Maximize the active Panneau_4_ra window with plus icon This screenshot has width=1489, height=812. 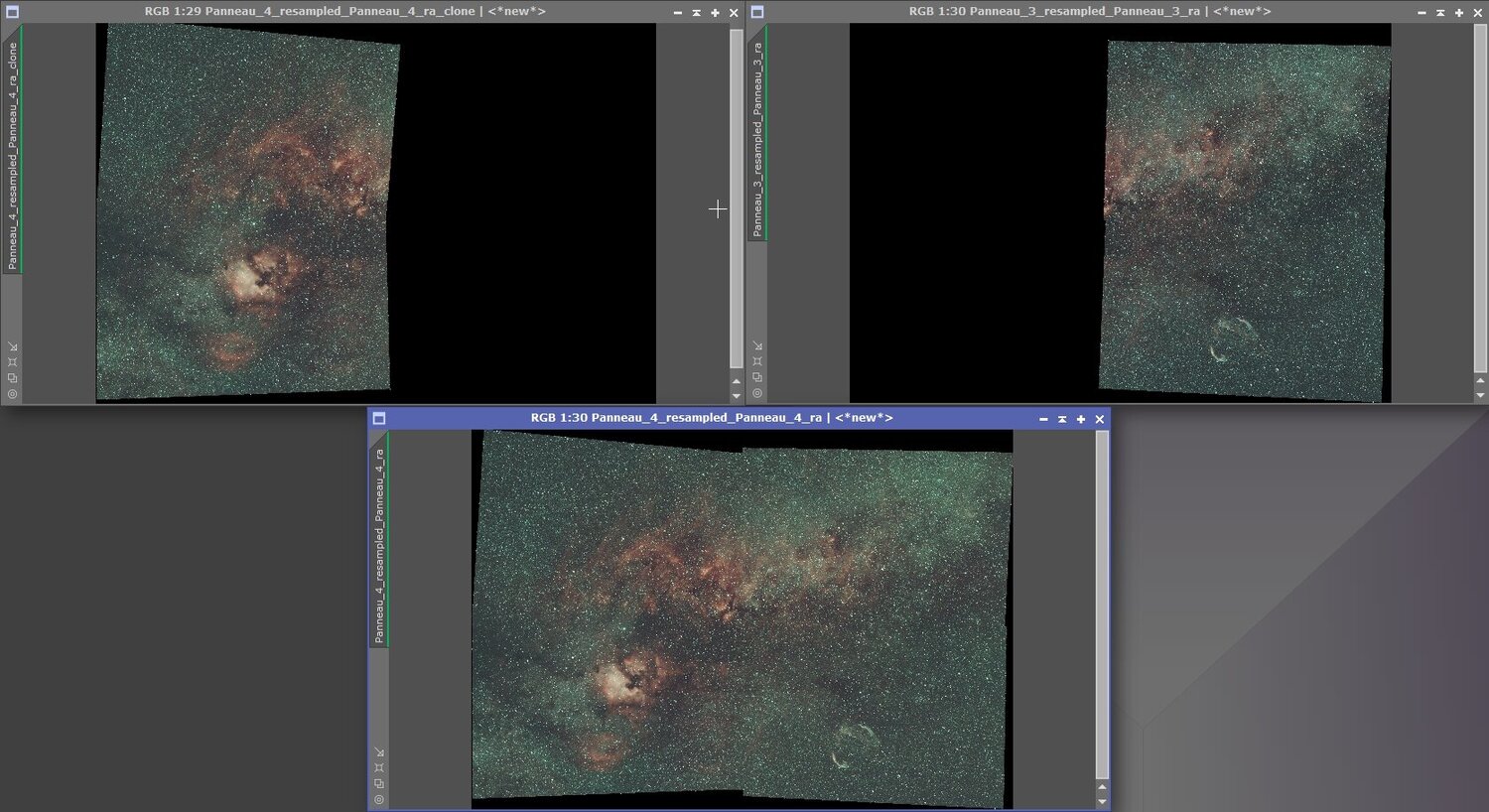pyautogui.click(x=1081, y=420)
